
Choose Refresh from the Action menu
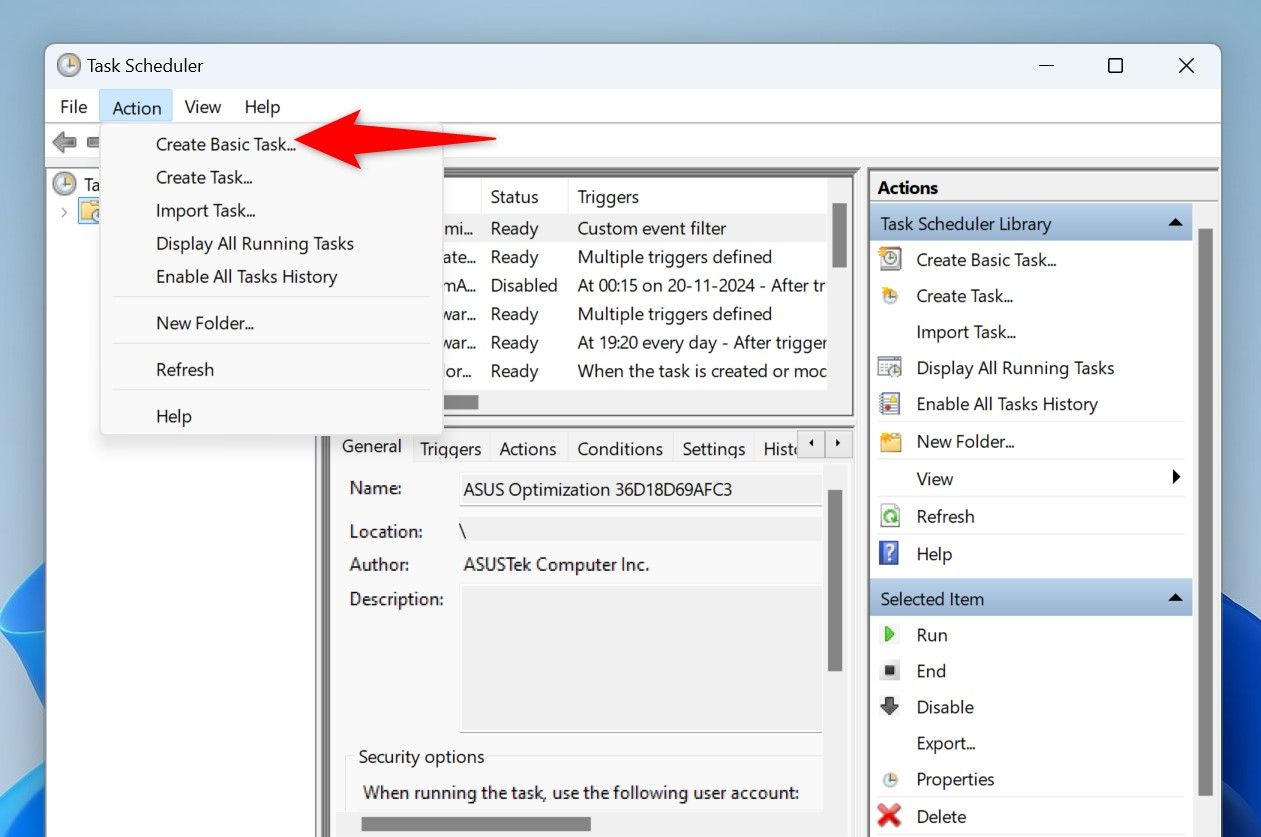pyautogui.click(x=185, y=369)
